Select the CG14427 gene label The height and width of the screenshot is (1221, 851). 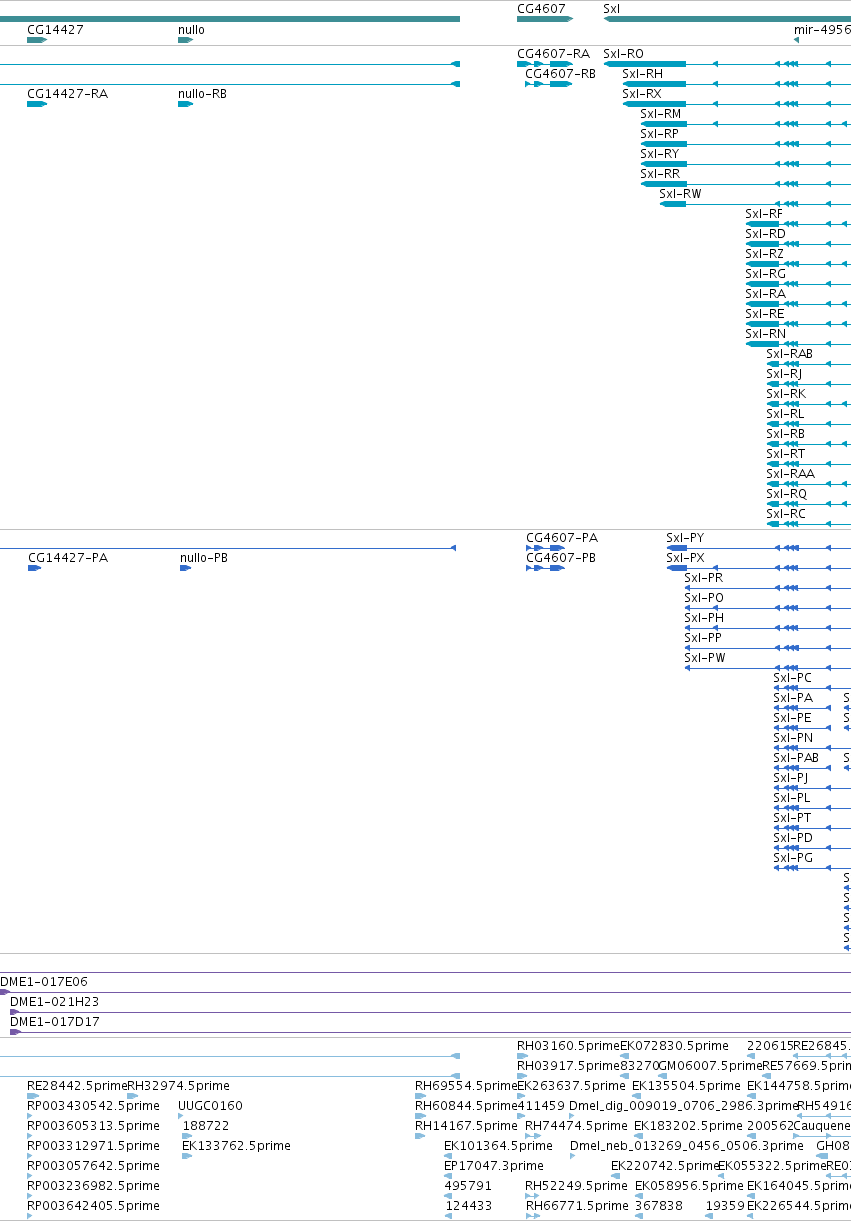point(55,30)
